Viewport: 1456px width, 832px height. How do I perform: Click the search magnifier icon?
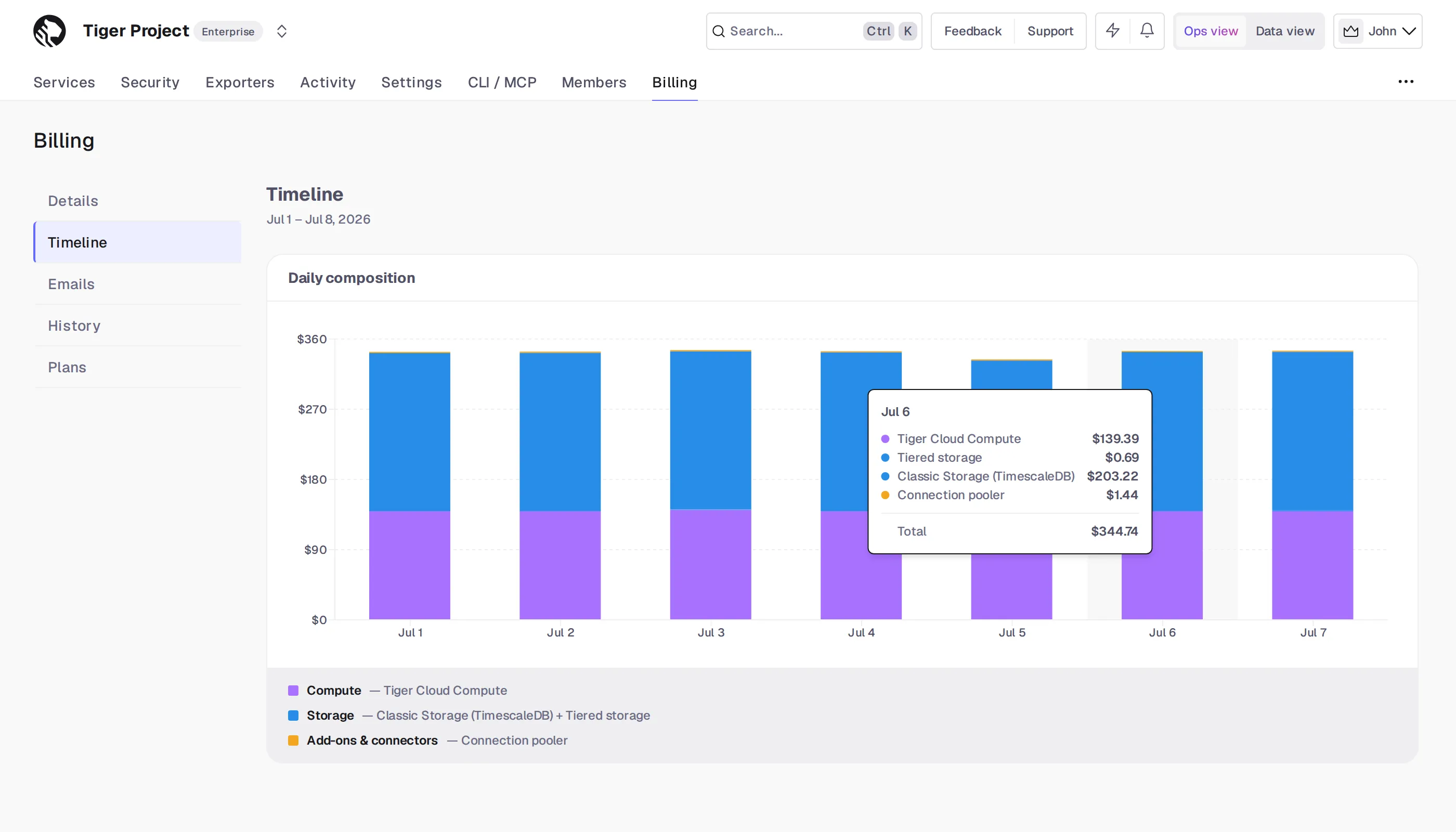718,31
